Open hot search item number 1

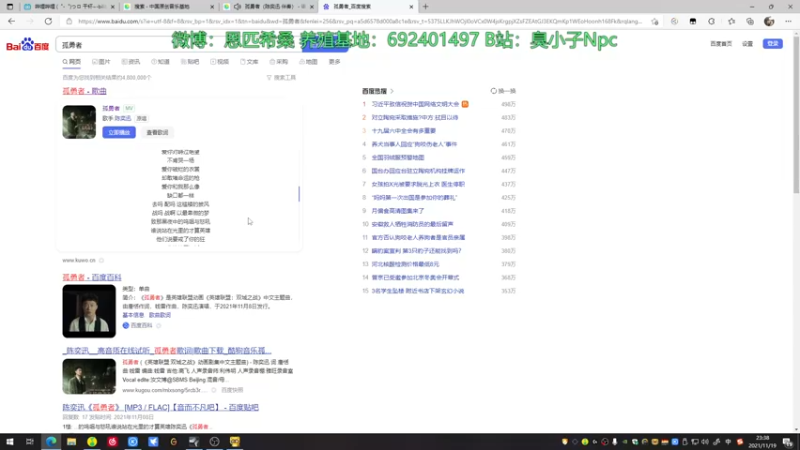[x=415, y=104]
